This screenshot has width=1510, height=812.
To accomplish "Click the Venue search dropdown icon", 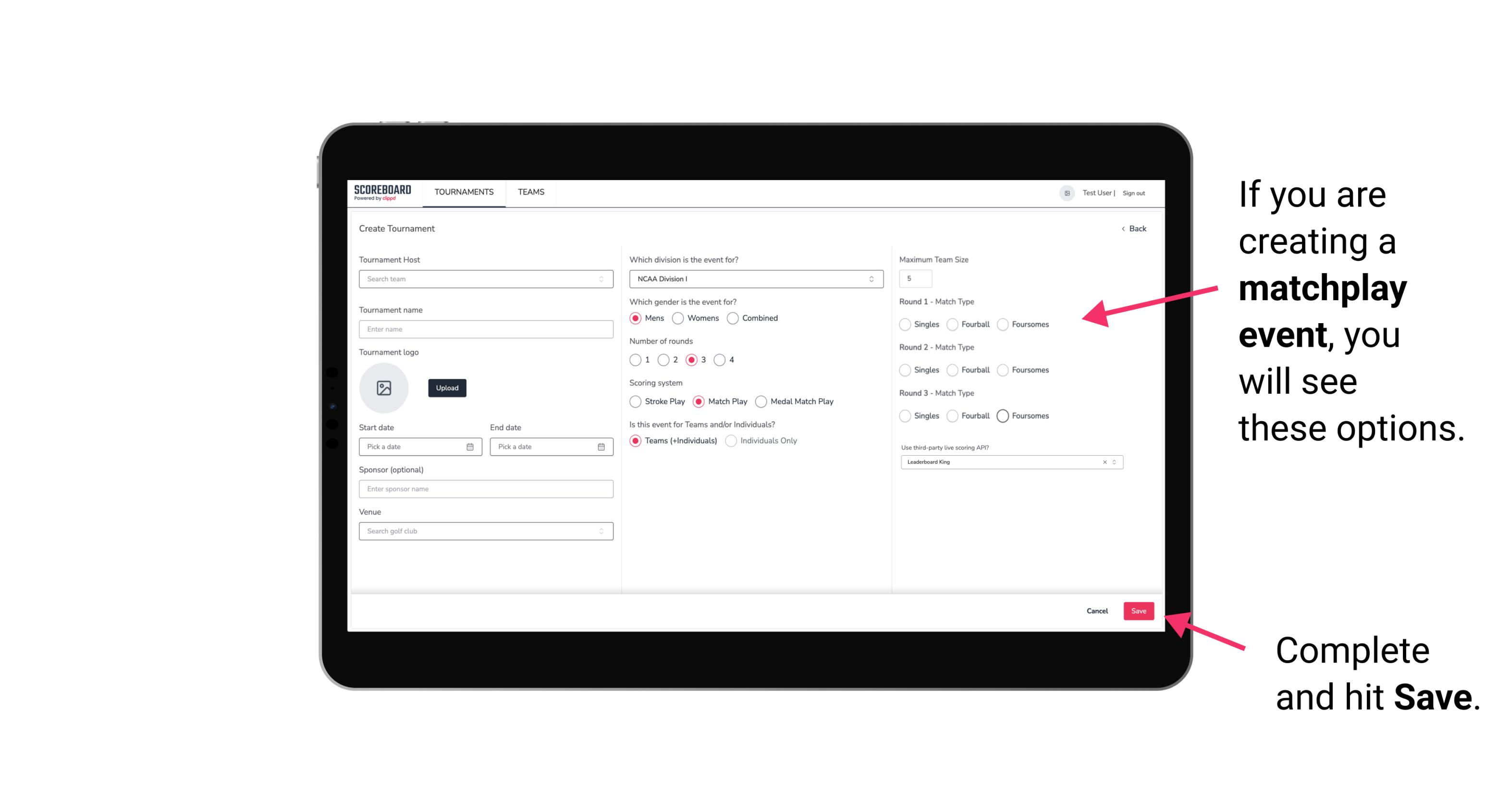I will [601, 531].
